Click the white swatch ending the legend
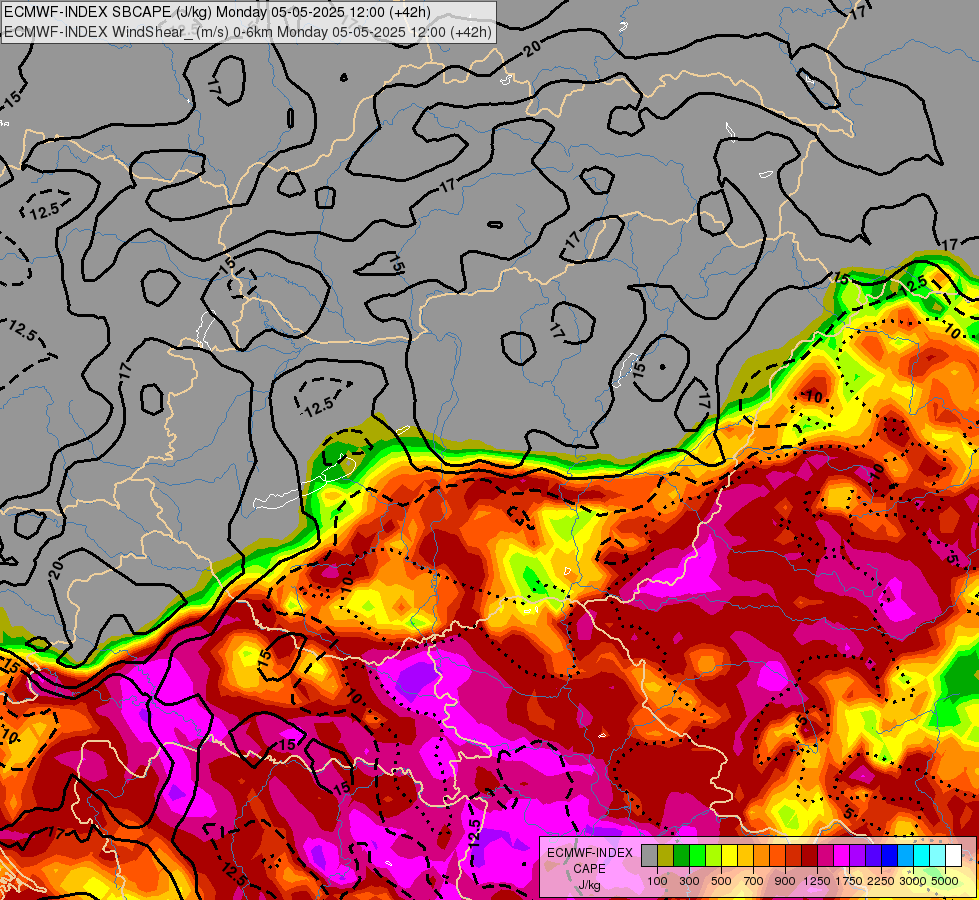The image size is (979, 900). 953,855
